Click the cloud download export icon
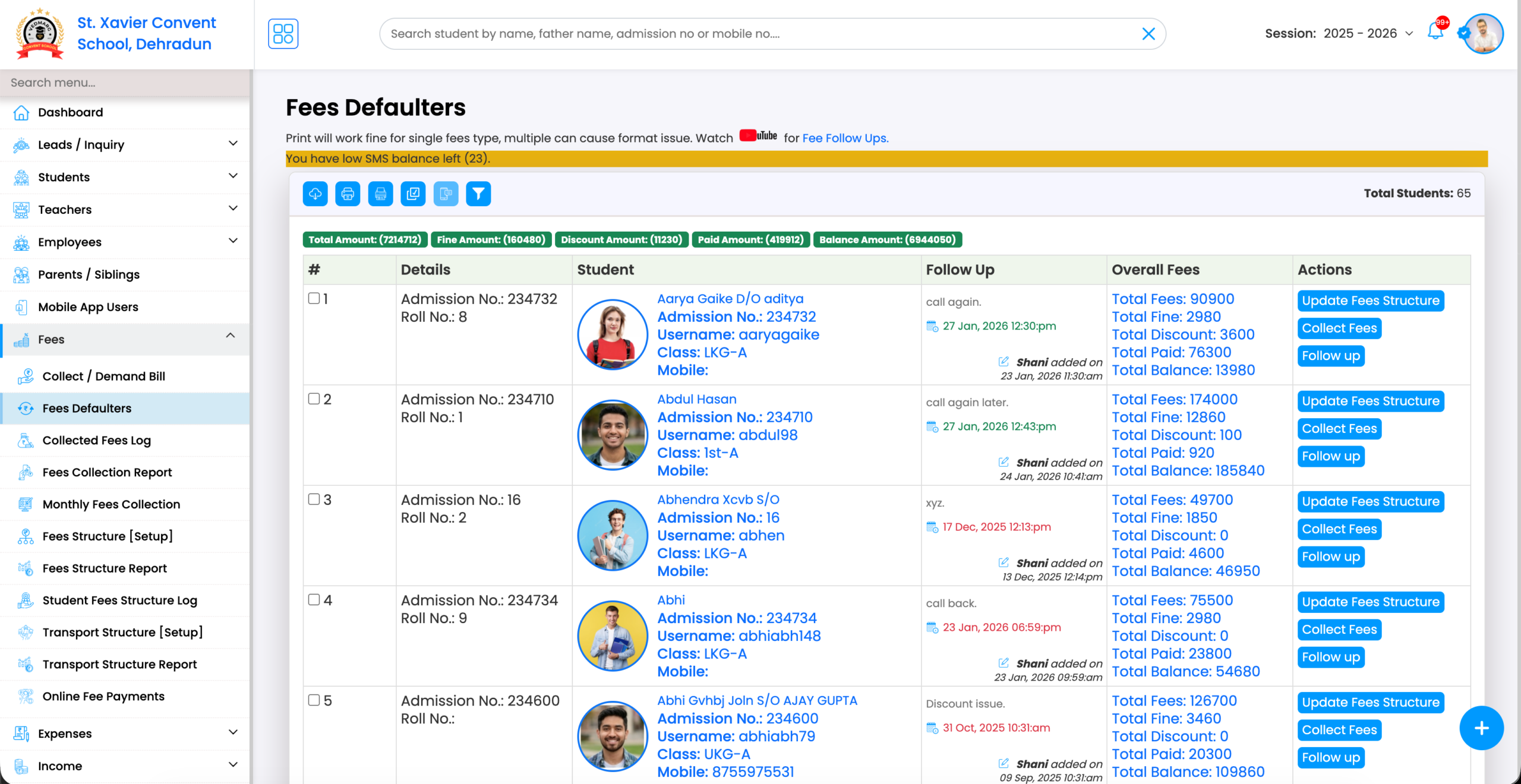Image resolution: width=1521 pixels, height=784 pixels. (315, 194)
